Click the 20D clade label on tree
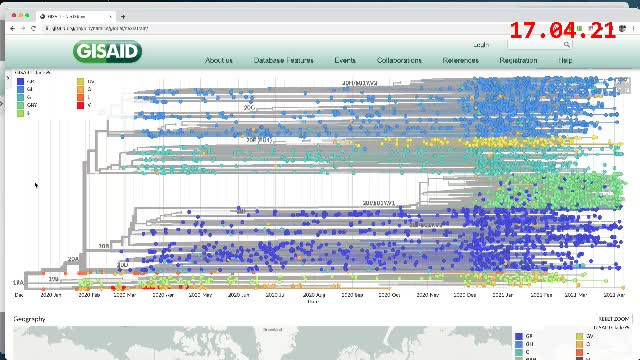Screen dimensions: 640x360 (x=122, y=265)
